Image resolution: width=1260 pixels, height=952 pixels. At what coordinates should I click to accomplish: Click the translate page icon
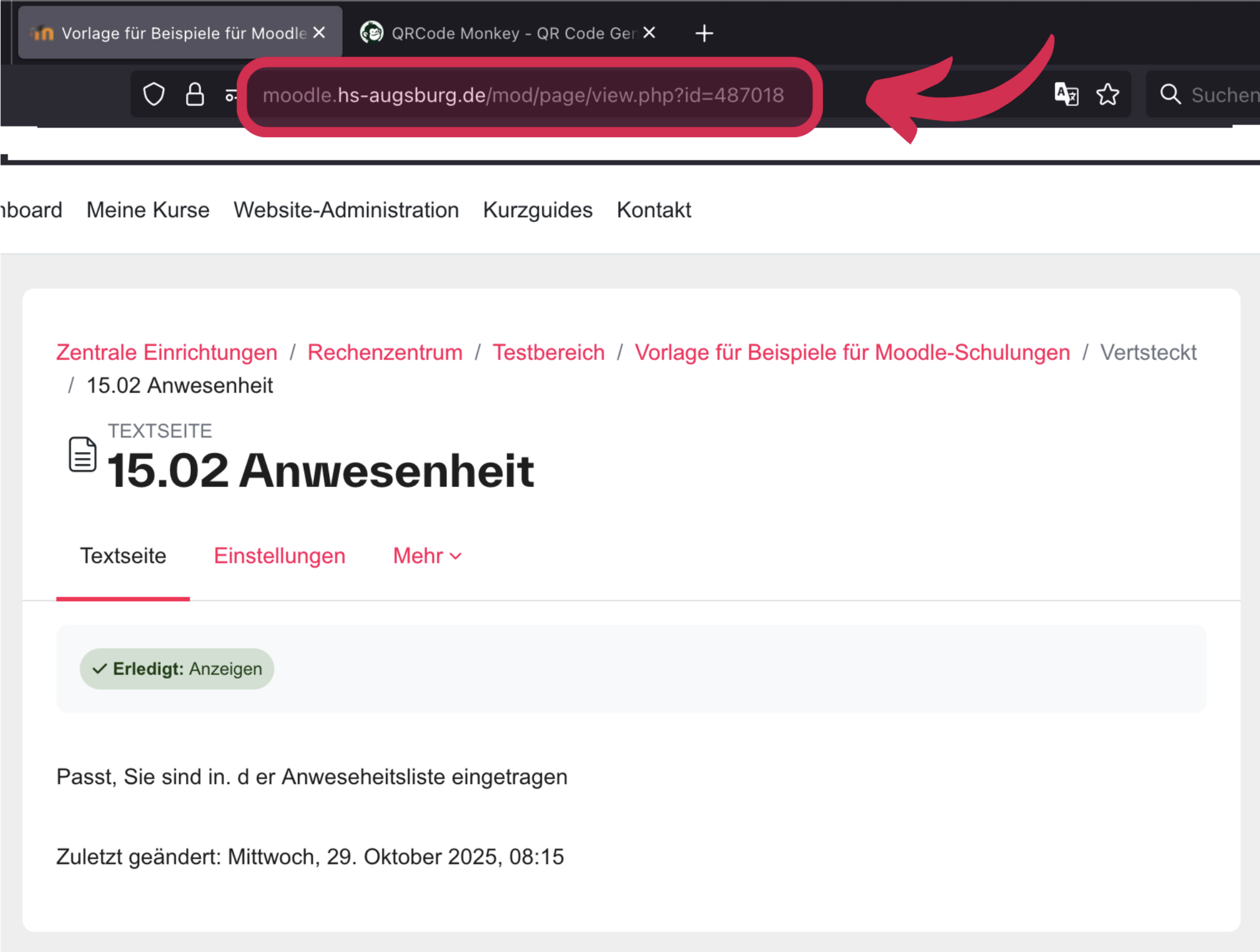tap(1066, 94)
